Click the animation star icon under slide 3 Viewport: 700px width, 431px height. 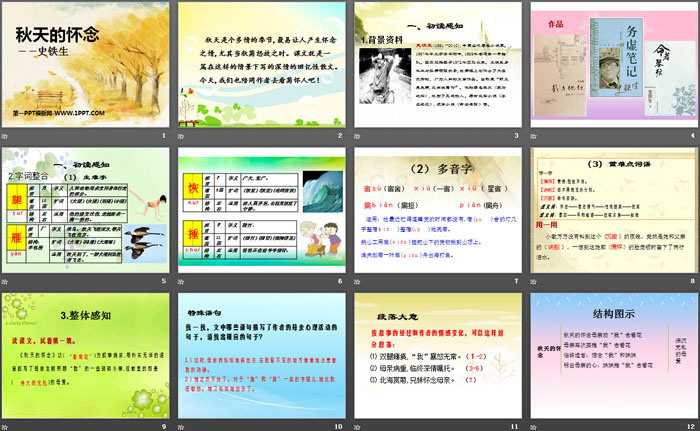357,136
